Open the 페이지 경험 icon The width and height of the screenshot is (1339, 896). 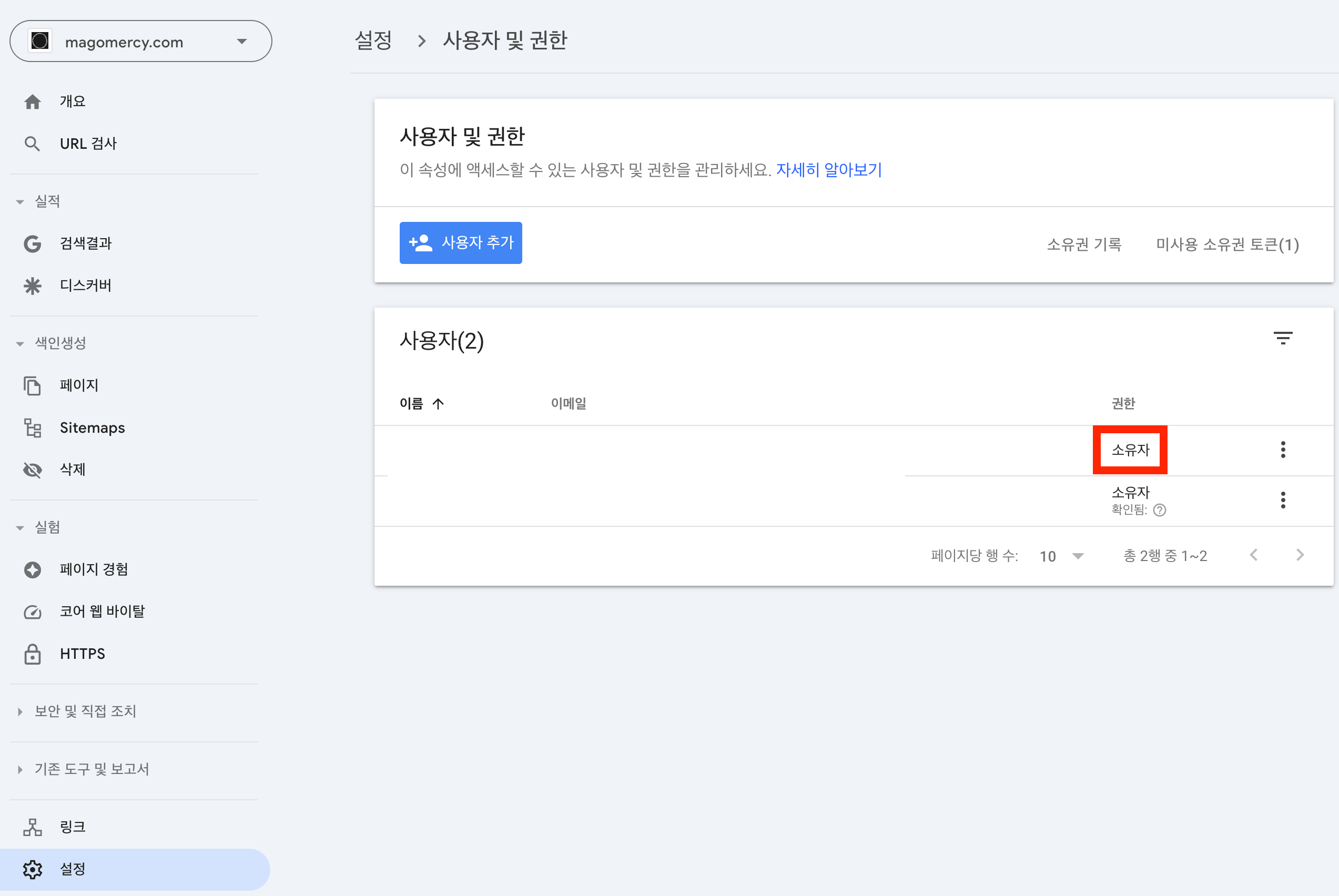pos(33,569)
